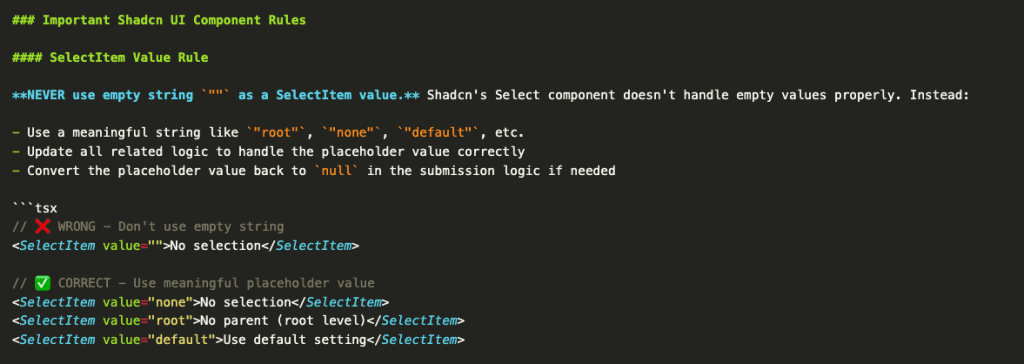The height and width of the screenshot is (364, 1024).
Task: Click the 'Convert the placeholder value back' bullet line
Action: tap(313, 171)
